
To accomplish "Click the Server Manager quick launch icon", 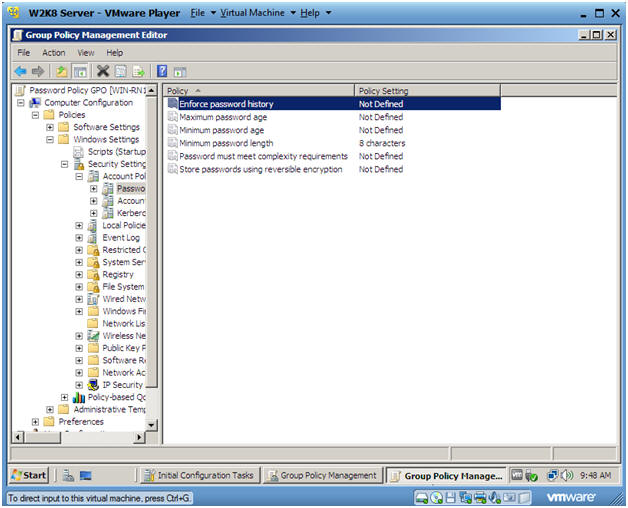I will pos(68,476).
